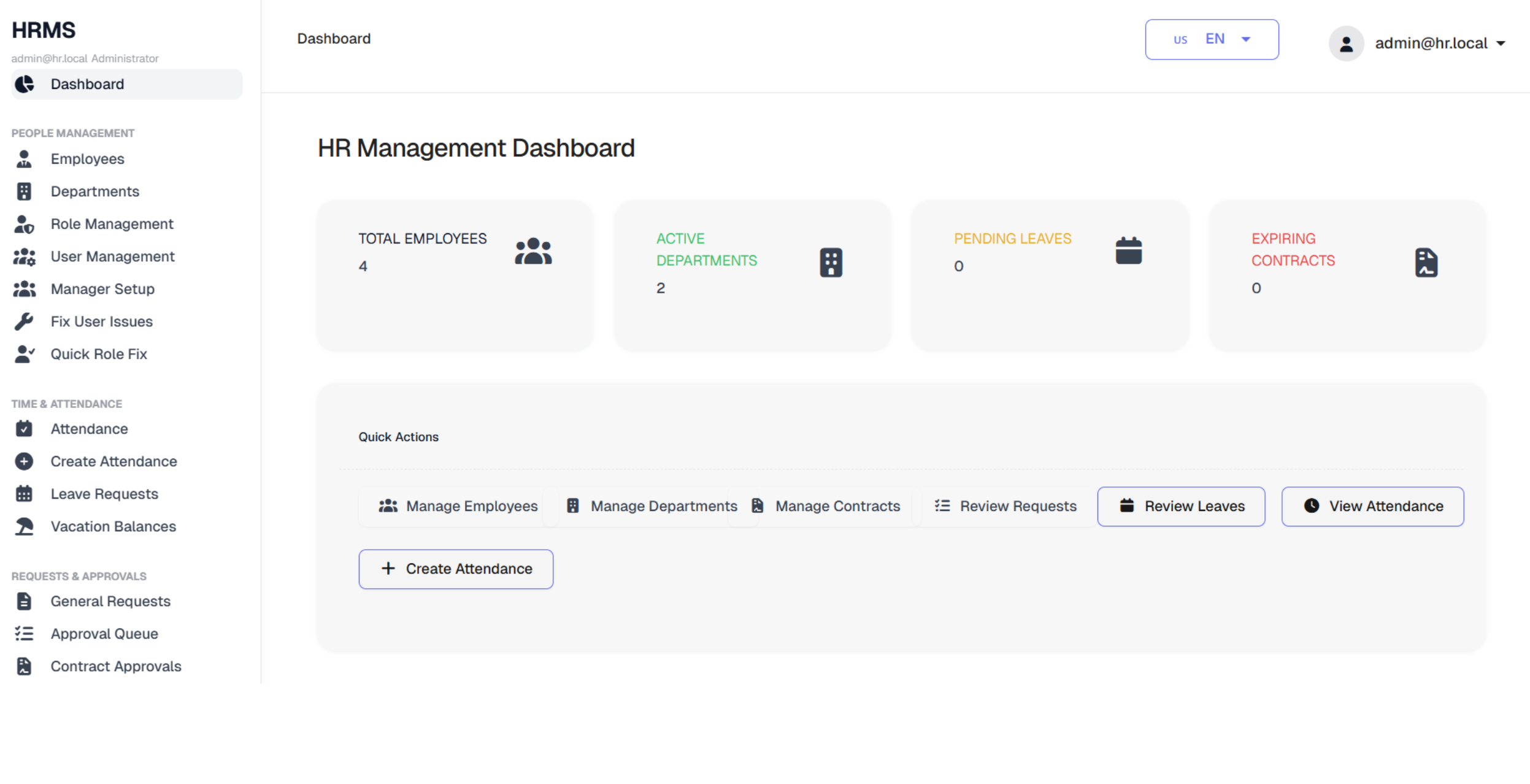Click the Approval Queue checklist icon
Image resolution: width=1530 pixels, height=784 pixels.
point(24,634)
